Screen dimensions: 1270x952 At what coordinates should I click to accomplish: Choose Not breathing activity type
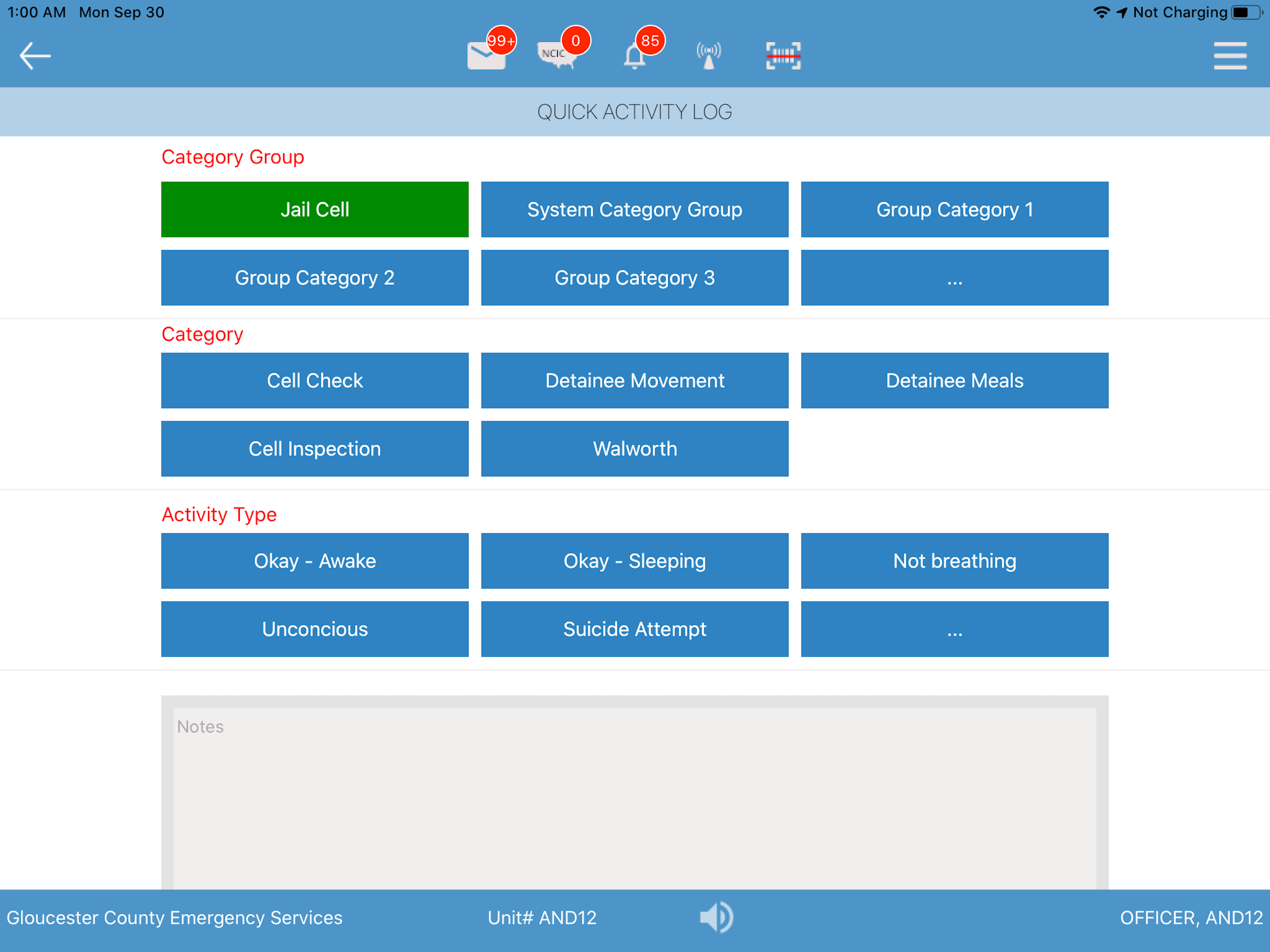954,561
